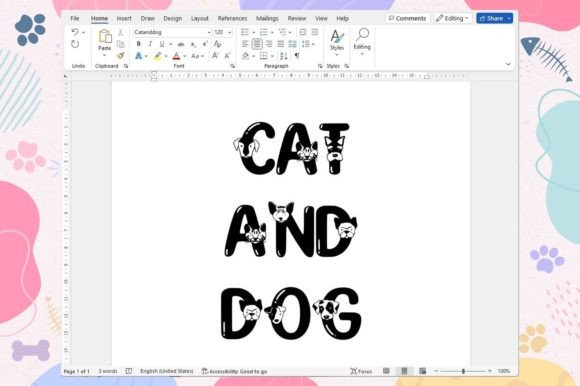Switch to the Mailings tab
The image size is (580, 386).
tap(267, 18)
